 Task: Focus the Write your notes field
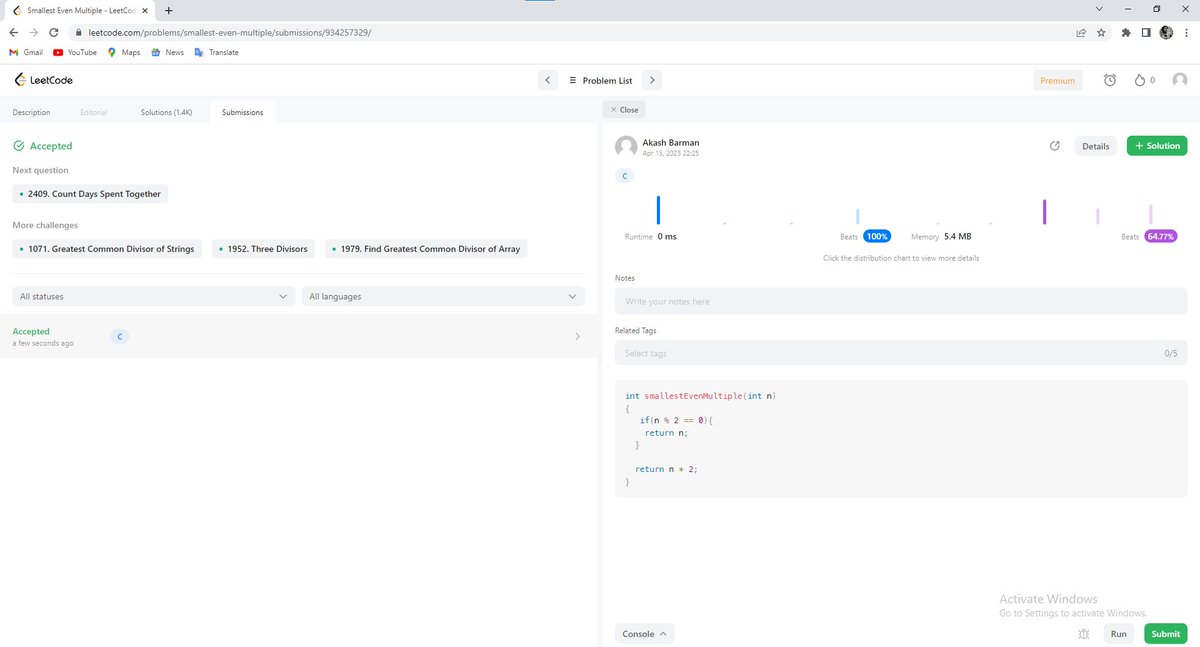[x=901, y=301]
